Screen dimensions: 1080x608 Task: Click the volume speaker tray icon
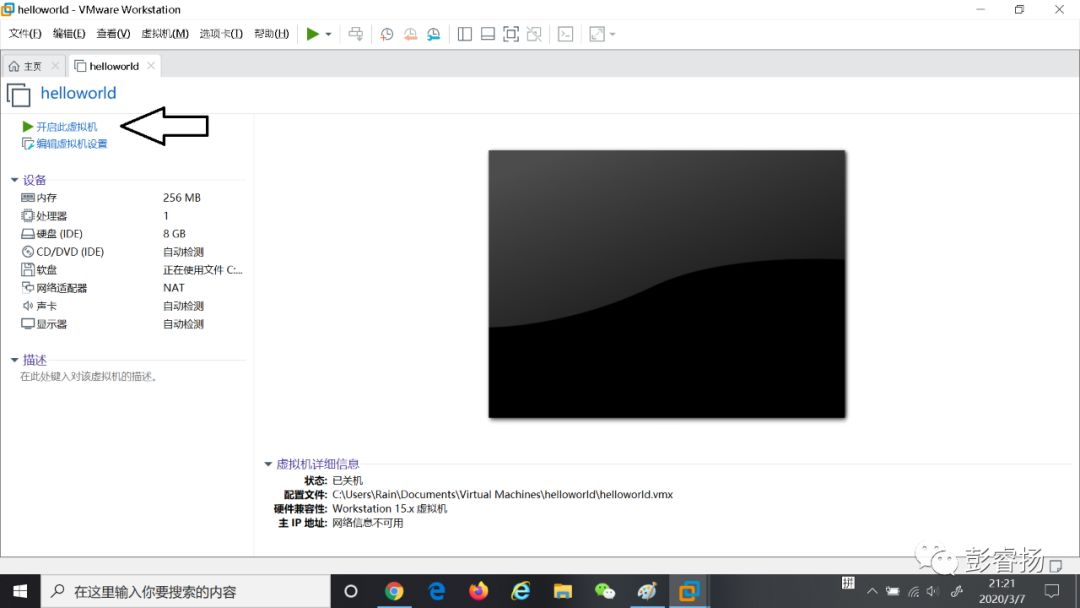pyautogui.click(x=933, y=591)
